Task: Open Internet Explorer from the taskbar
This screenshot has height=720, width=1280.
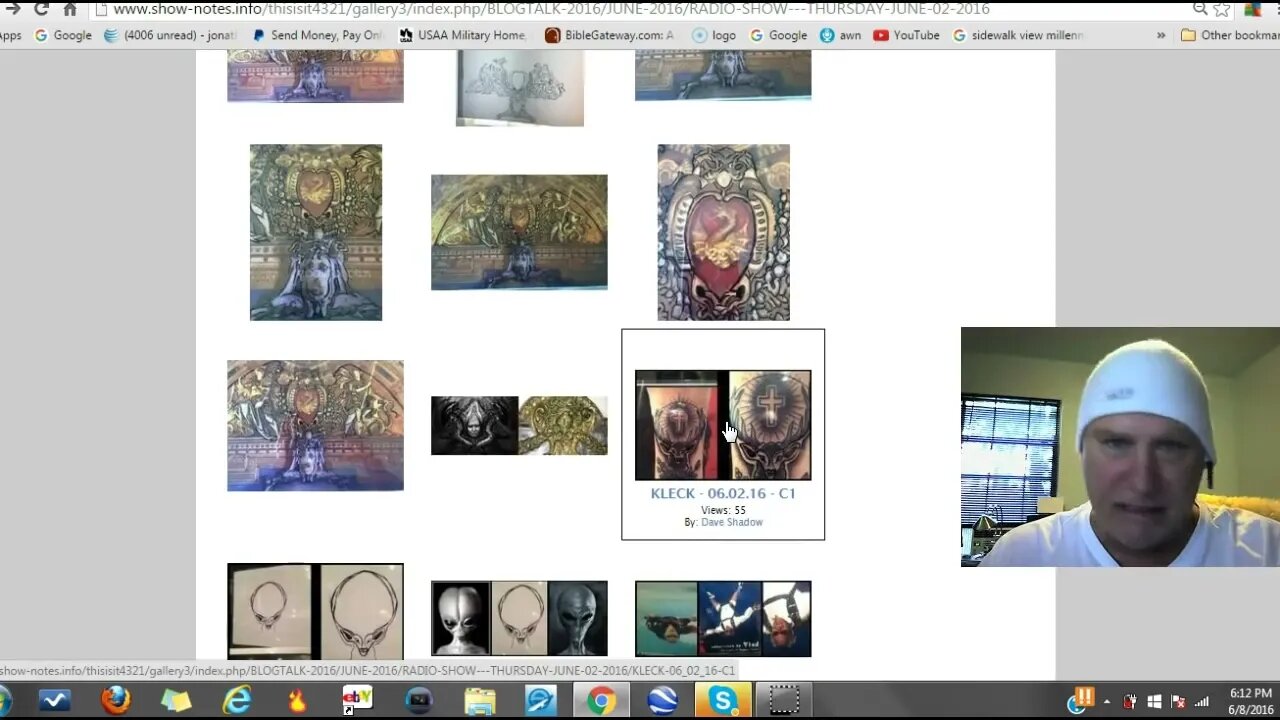Action: pos(237,700)
